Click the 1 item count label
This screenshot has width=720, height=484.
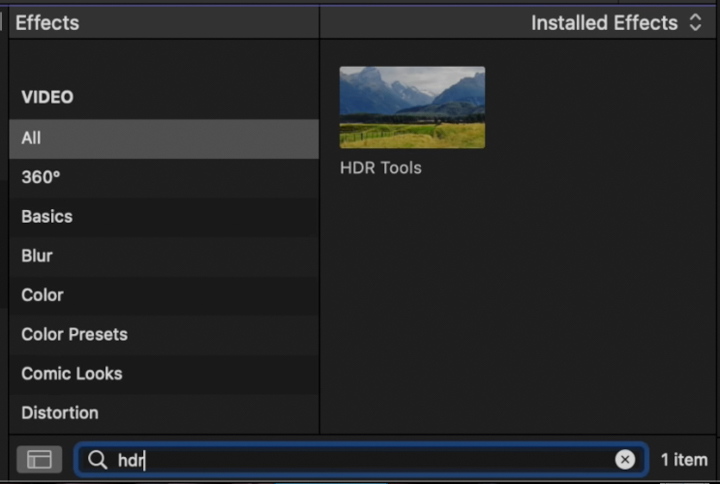pyautogui.click(x=684, y=460)
